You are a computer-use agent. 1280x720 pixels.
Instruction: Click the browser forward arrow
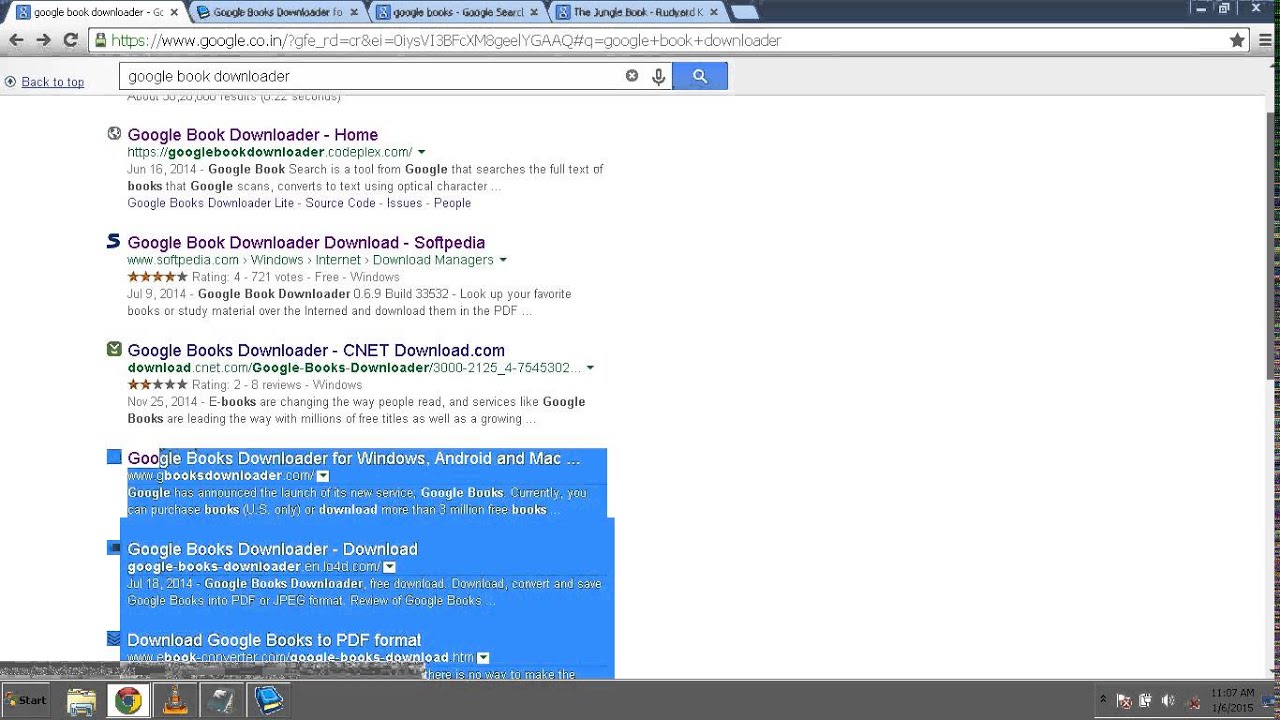(x=43, y=40)
